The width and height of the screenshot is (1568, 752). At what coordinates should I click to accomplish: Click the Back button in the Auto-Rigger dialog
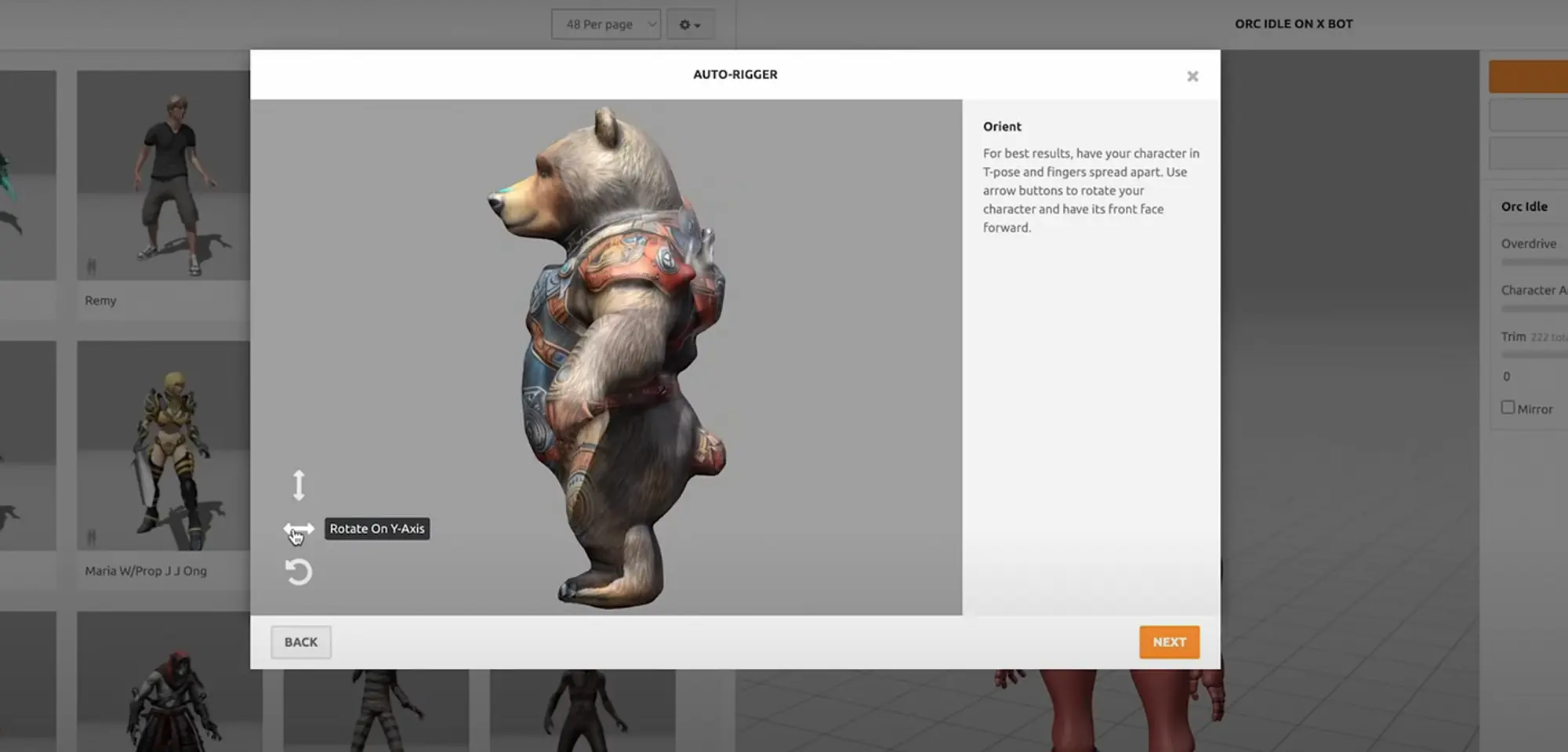tap(300, 641)
